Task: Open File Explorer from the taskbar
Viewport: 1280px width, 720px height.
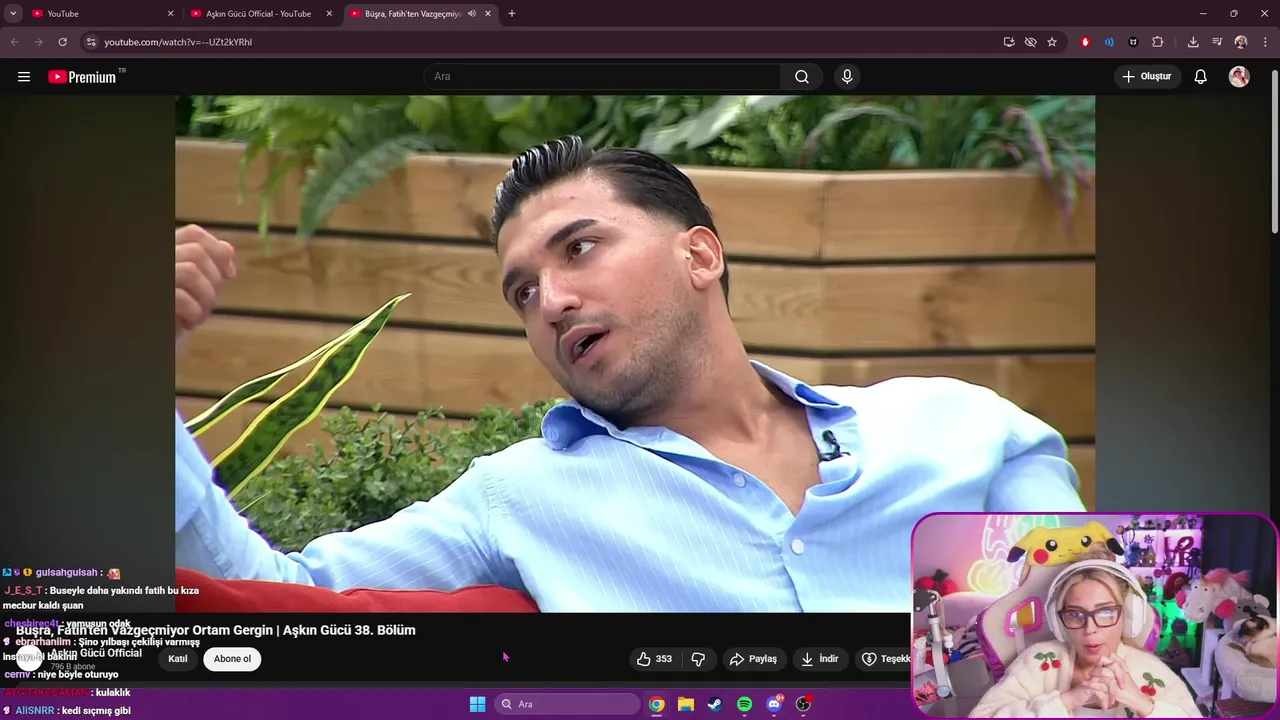Action: point(685,704)
